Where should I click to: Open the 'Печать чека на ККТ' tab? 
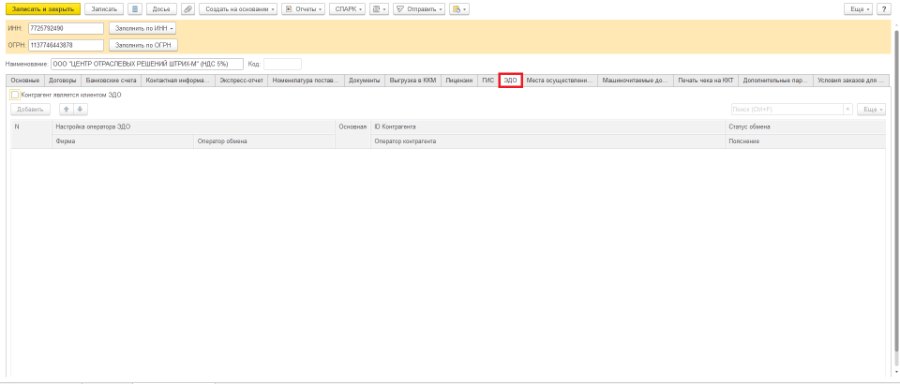coord(705,81)
